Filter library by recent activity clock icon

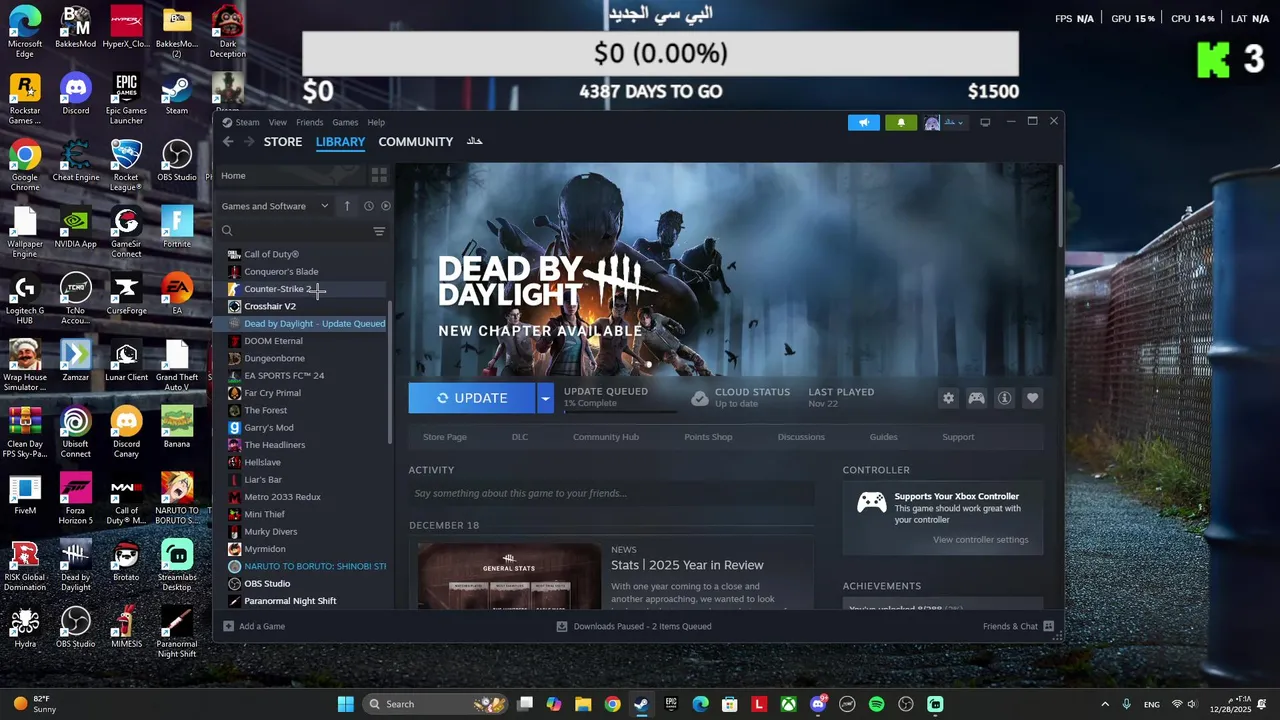coord(368,206)
